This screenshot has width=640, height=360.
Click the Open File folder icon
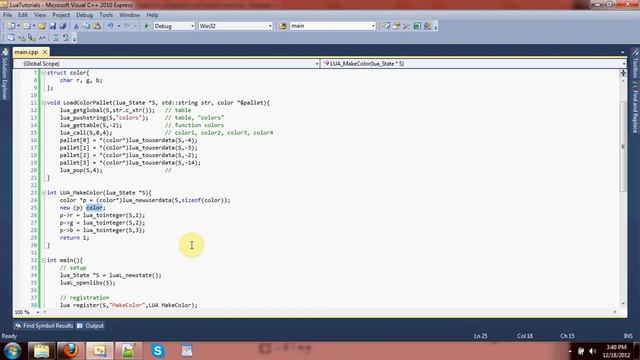point(42,26)
